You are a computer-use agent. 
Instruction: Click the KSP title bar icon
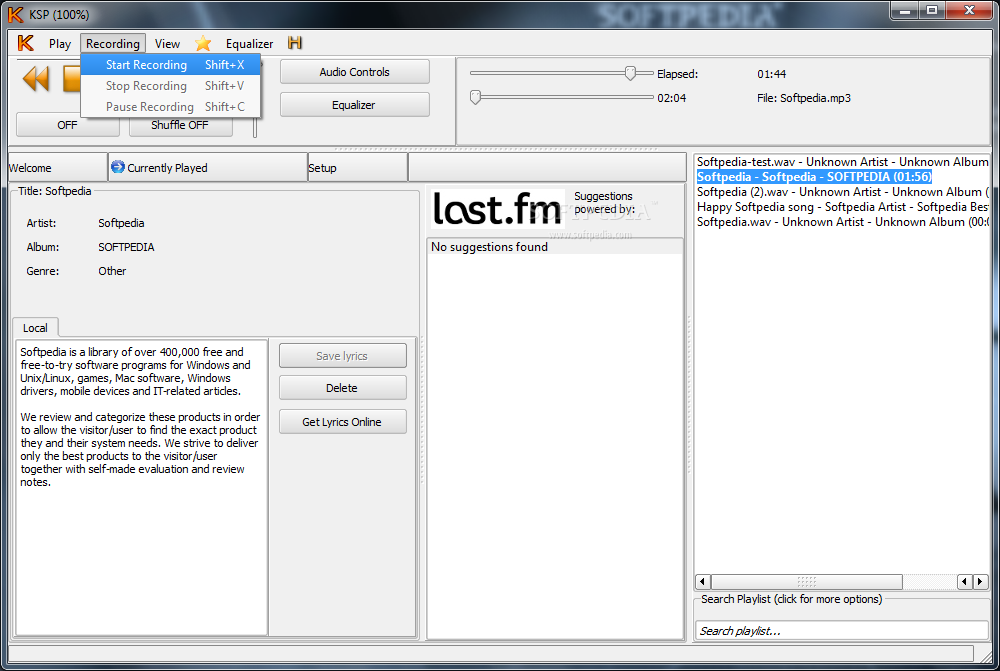pyautogui.click(x=16, y=14)
